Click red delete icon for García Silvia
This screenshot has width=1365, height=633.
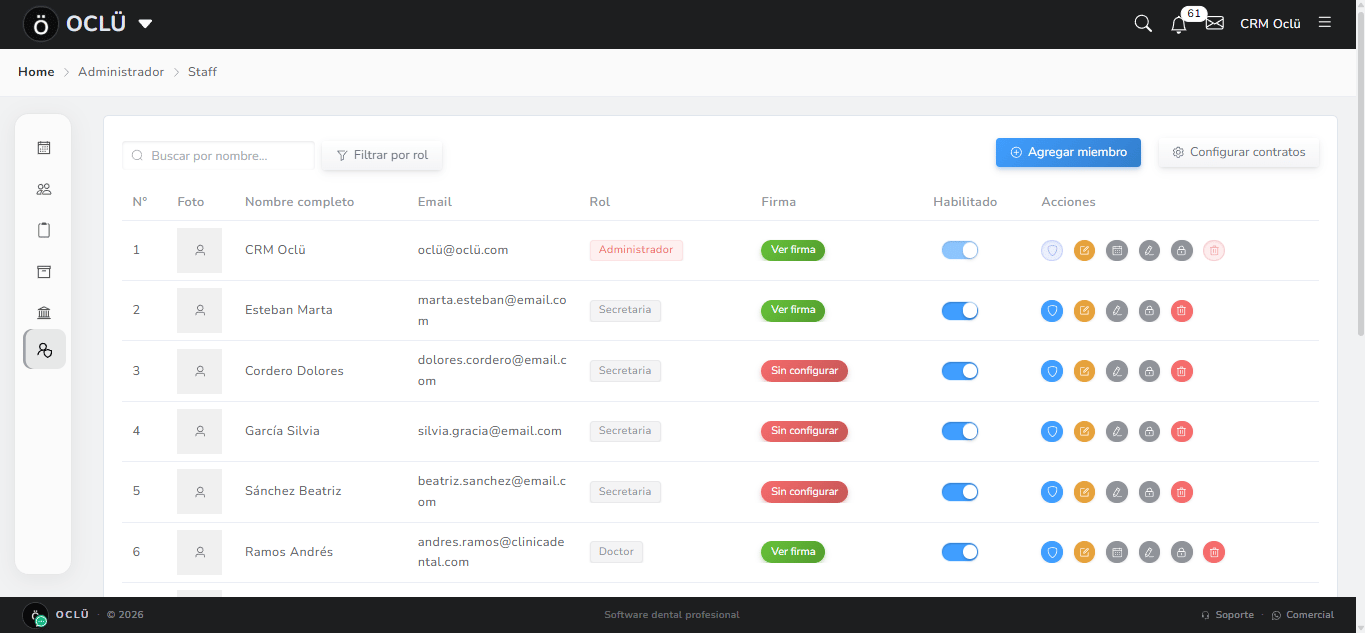click(x=1182, y=432)
